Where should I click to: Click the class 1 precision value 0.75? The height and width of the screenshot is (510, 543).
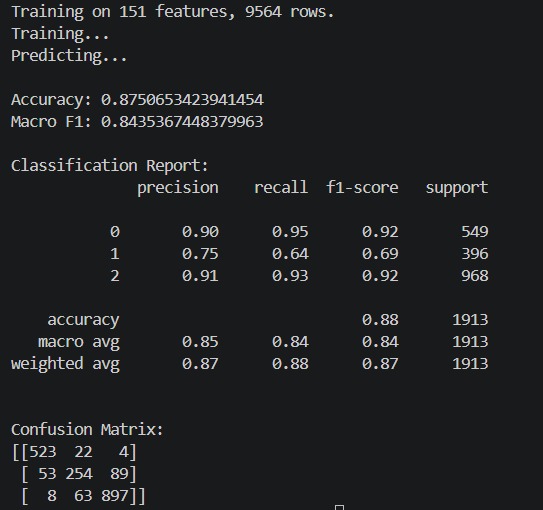pyautogui.click(x=200, y=254)
